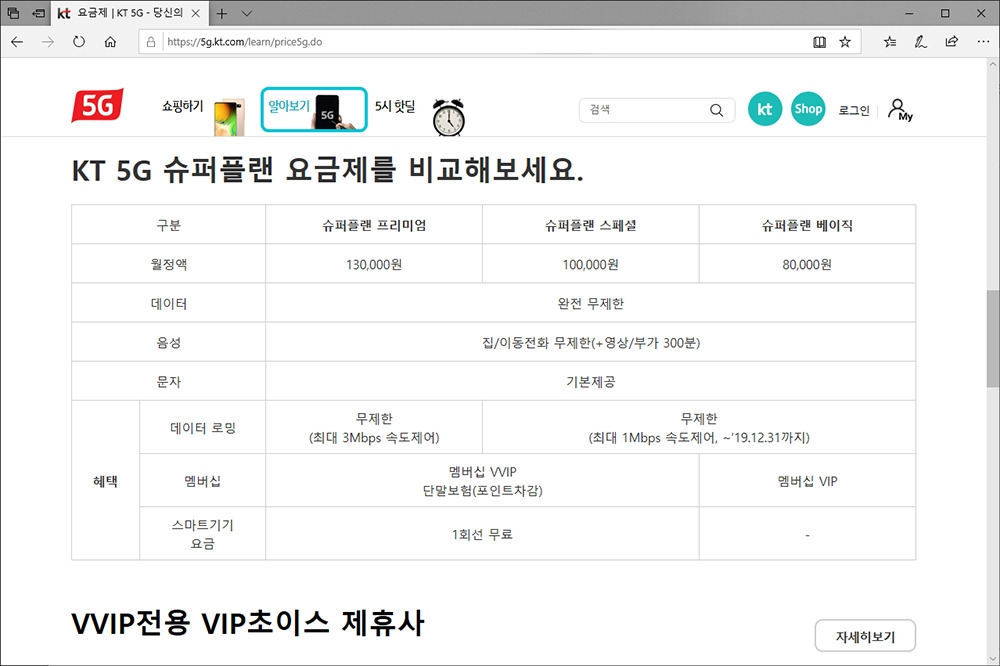The image size is (1000, 666).
Task: Click the browser Back arrow
Action: [x=17, y=42]
